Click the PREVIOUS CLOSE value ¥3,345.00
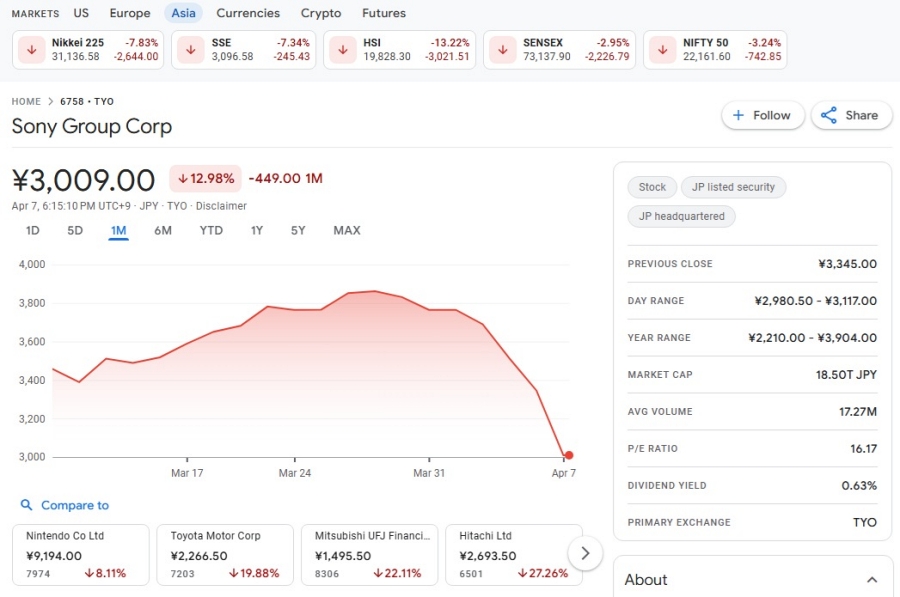The image size is (900, 597). 847,264
